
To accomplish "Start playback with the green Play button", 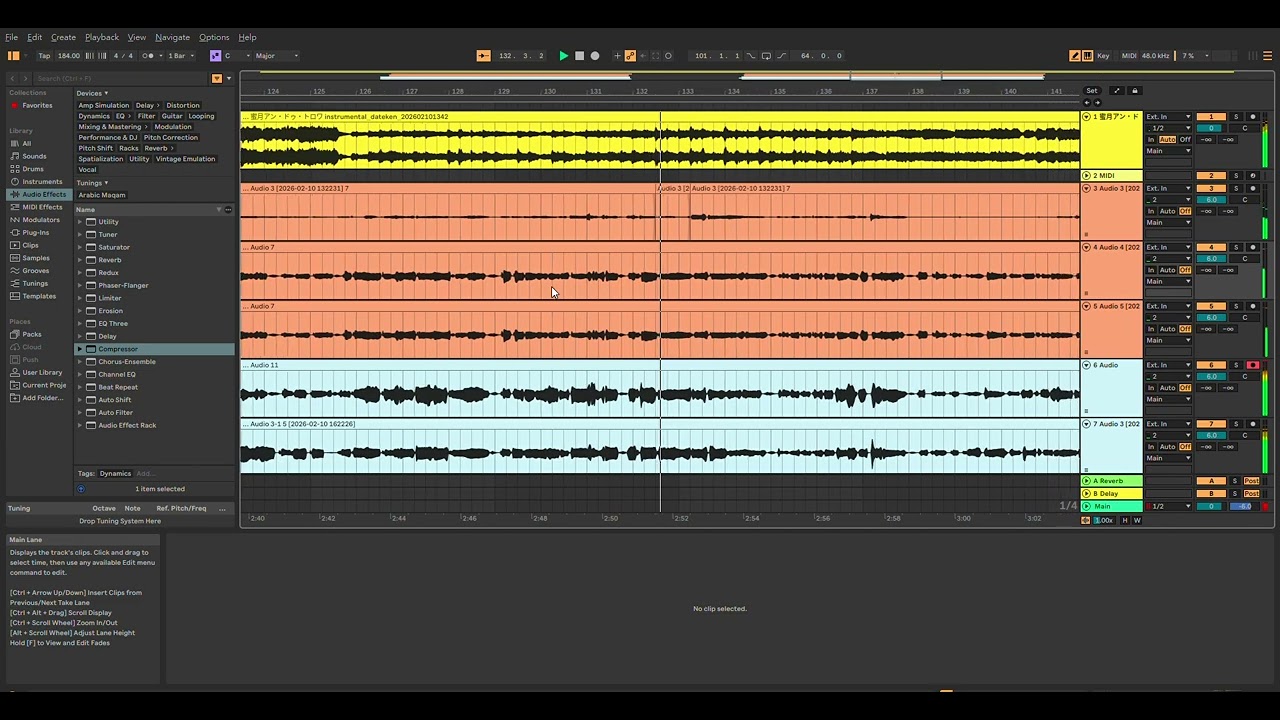I will (x=563, y=56).
